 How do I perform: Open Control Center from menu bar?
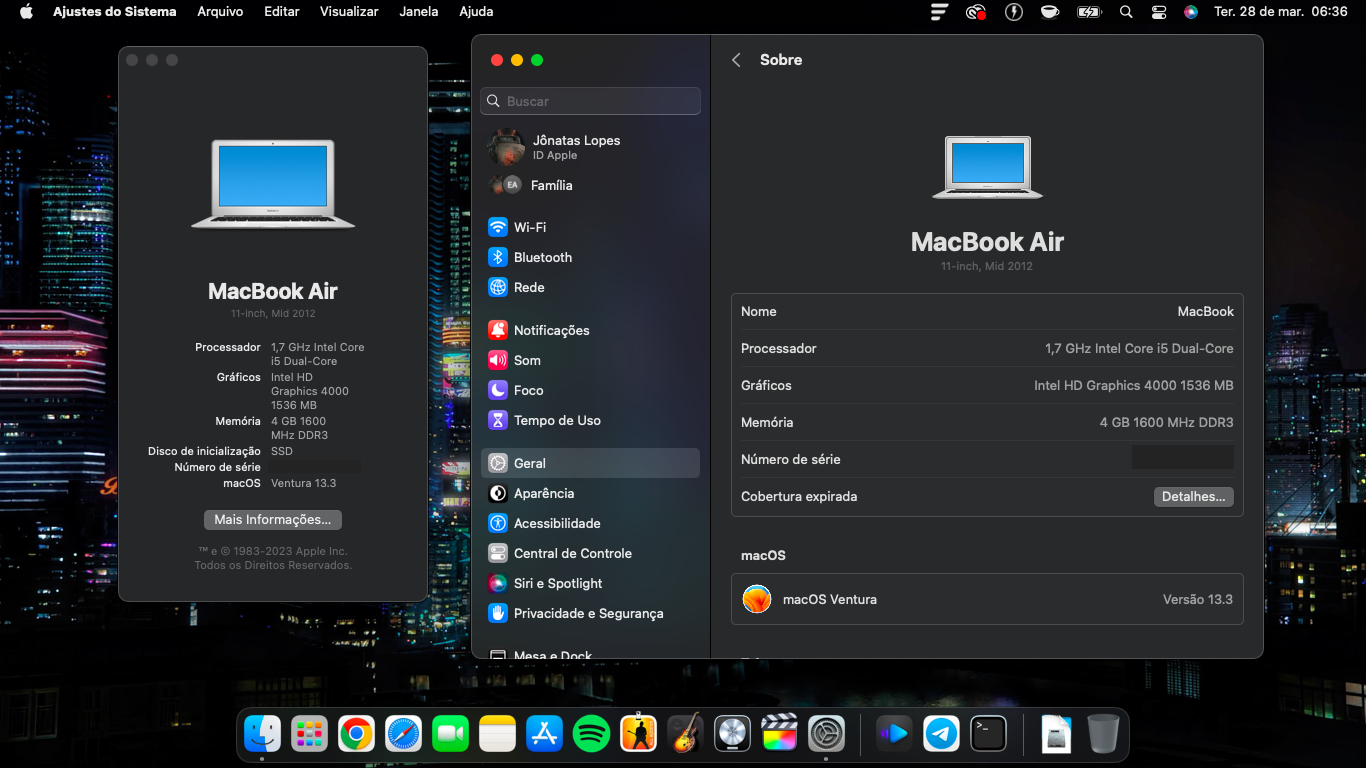coord(1158,12)
